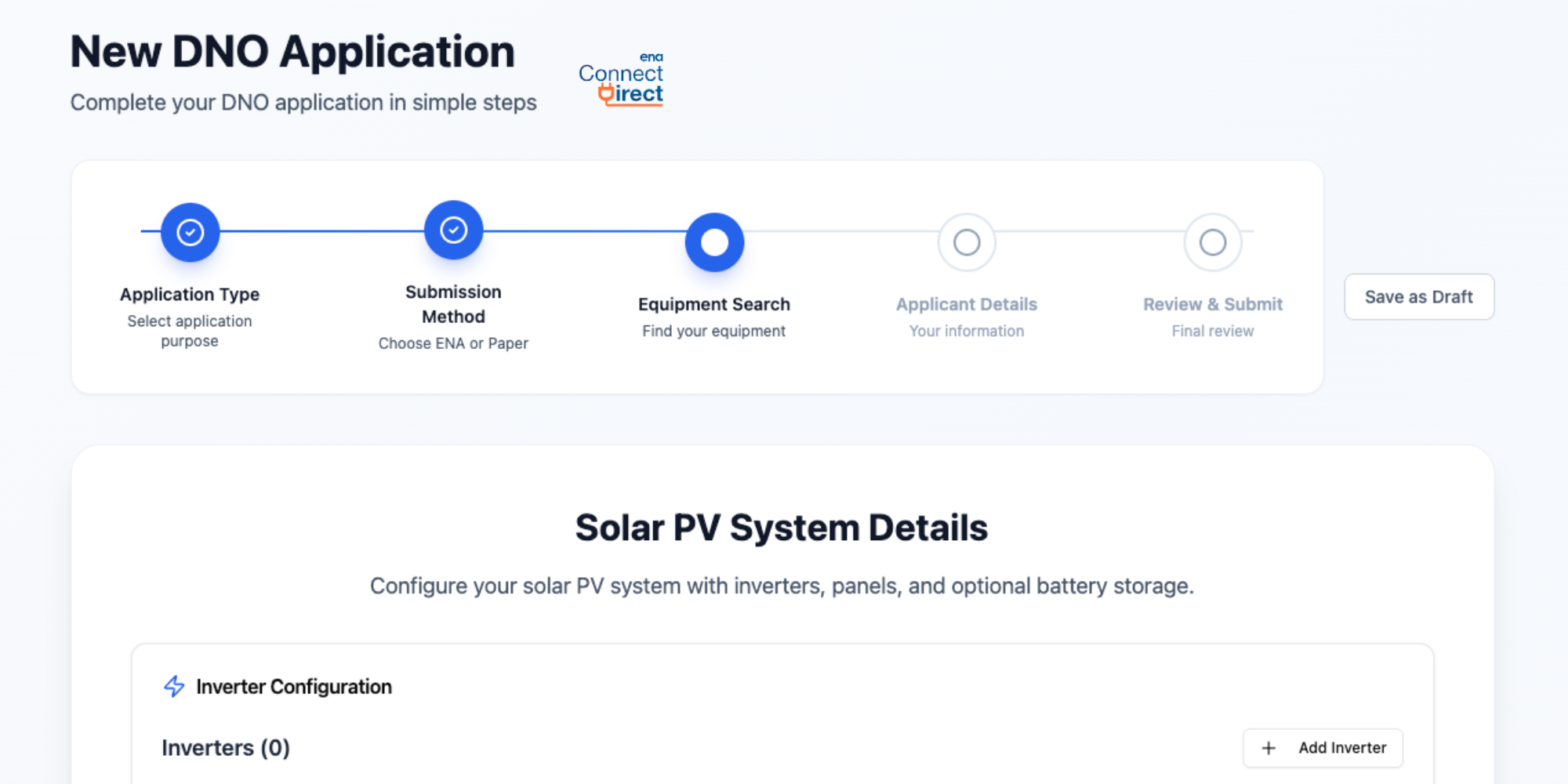Click the Applicant Details step circle

(967, 242)
